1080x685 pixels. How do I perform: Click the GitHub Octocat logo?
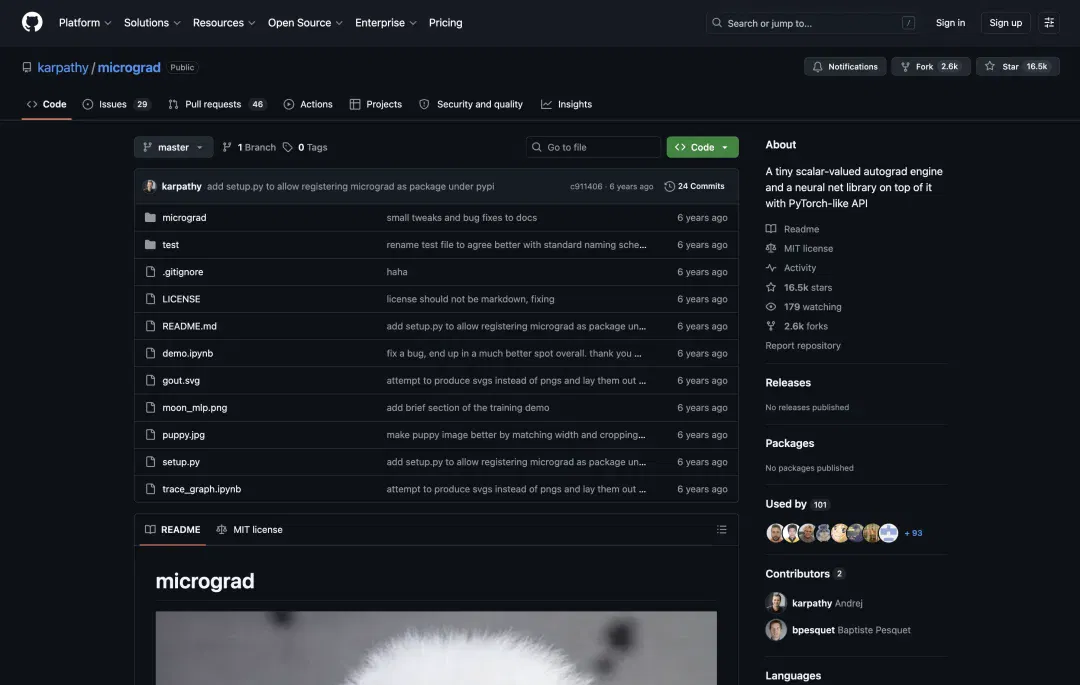(32, 22)
